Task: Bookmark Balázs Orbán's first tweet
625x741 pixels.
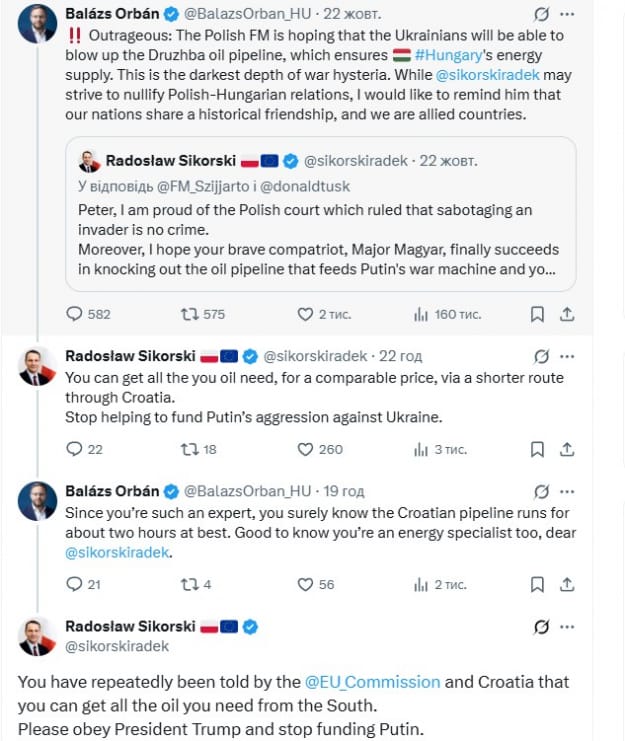Action: pos(537,314)
